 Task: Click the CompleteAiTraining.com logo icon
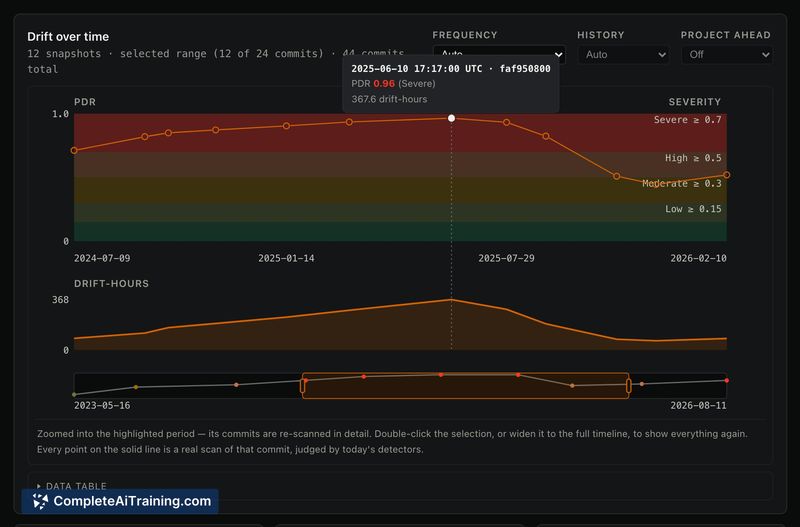point(40,501)
